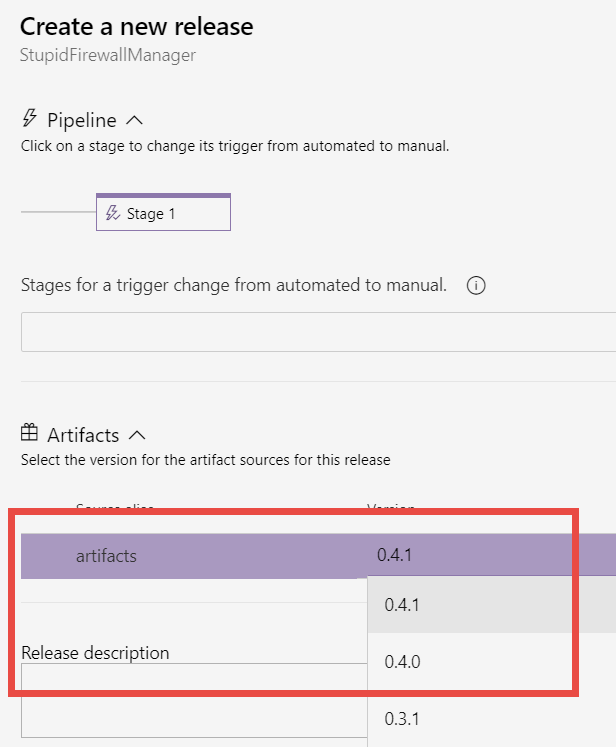616x747 pixels.
Task: Collapse the Artifacts section chevron
Action: [x=137, y=435]
